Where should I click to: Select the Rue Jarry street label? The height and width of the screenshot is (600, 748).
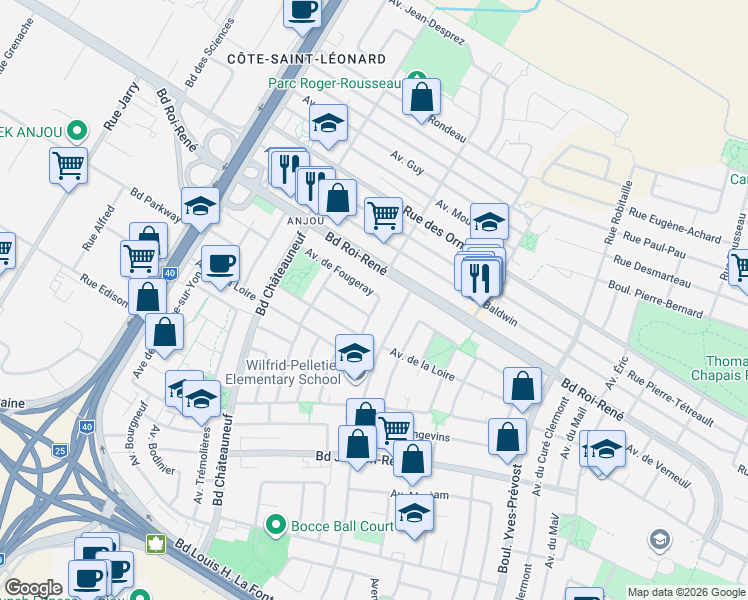coord(122,106)
